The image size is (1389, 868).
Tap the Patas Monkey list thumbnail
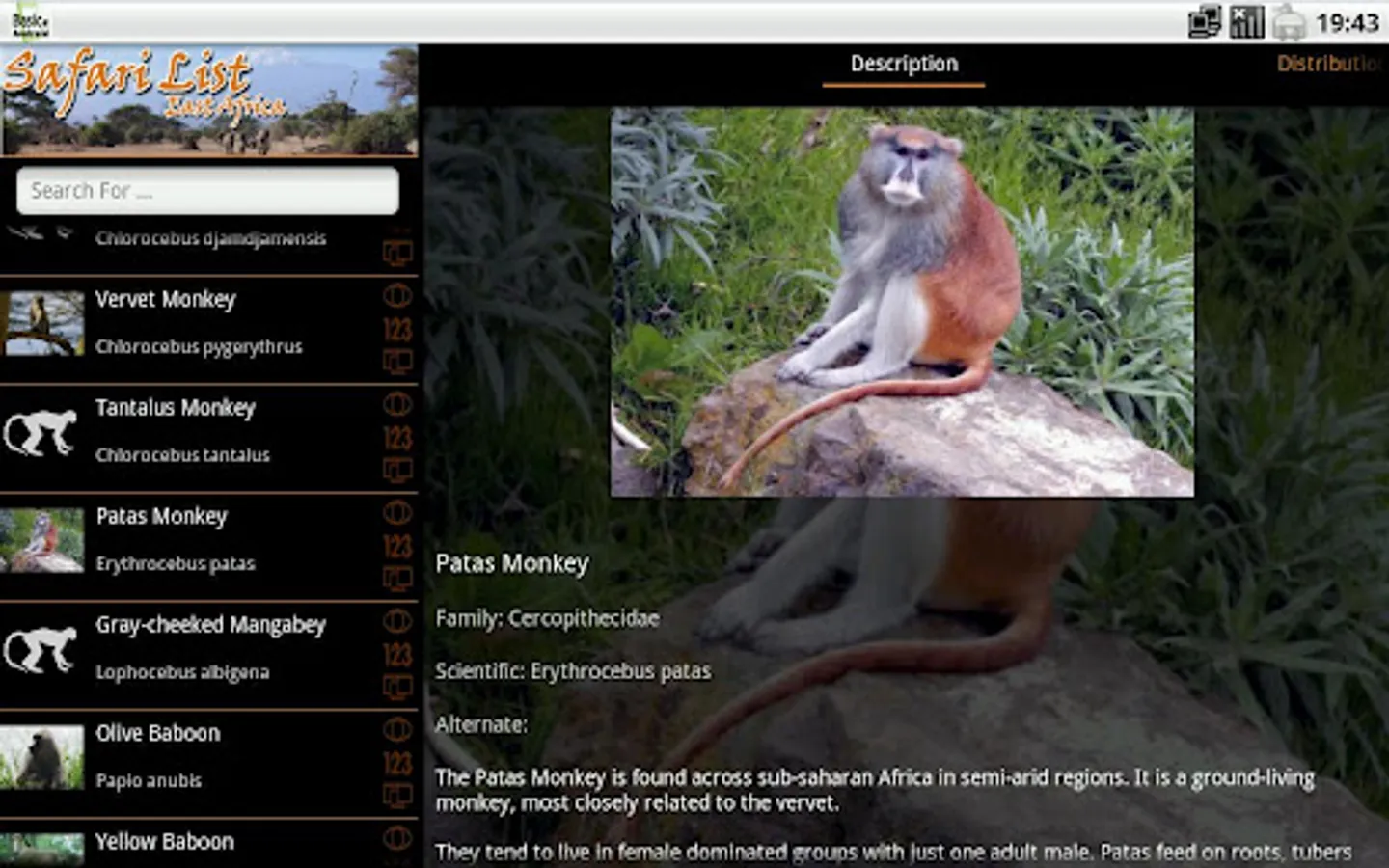click(42, 540)
